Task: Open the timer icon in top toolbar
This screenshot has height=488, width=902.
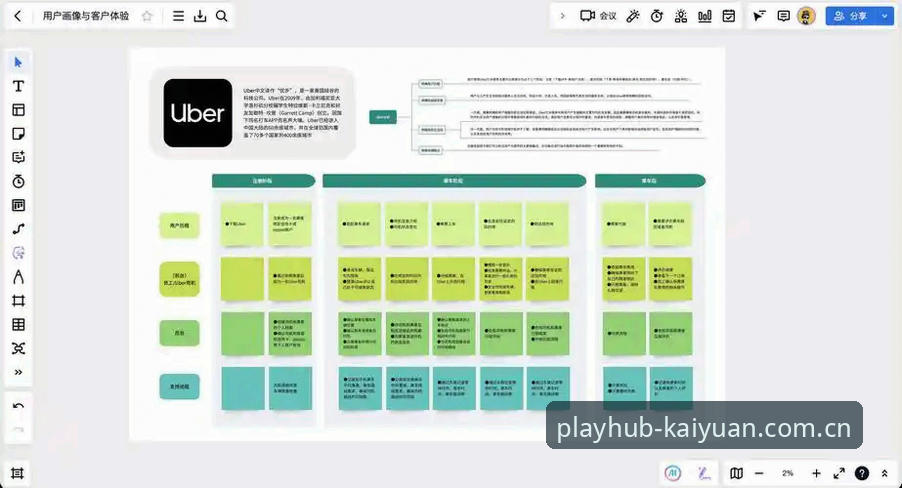Action: pyautogui.click(x=656, y=16)
